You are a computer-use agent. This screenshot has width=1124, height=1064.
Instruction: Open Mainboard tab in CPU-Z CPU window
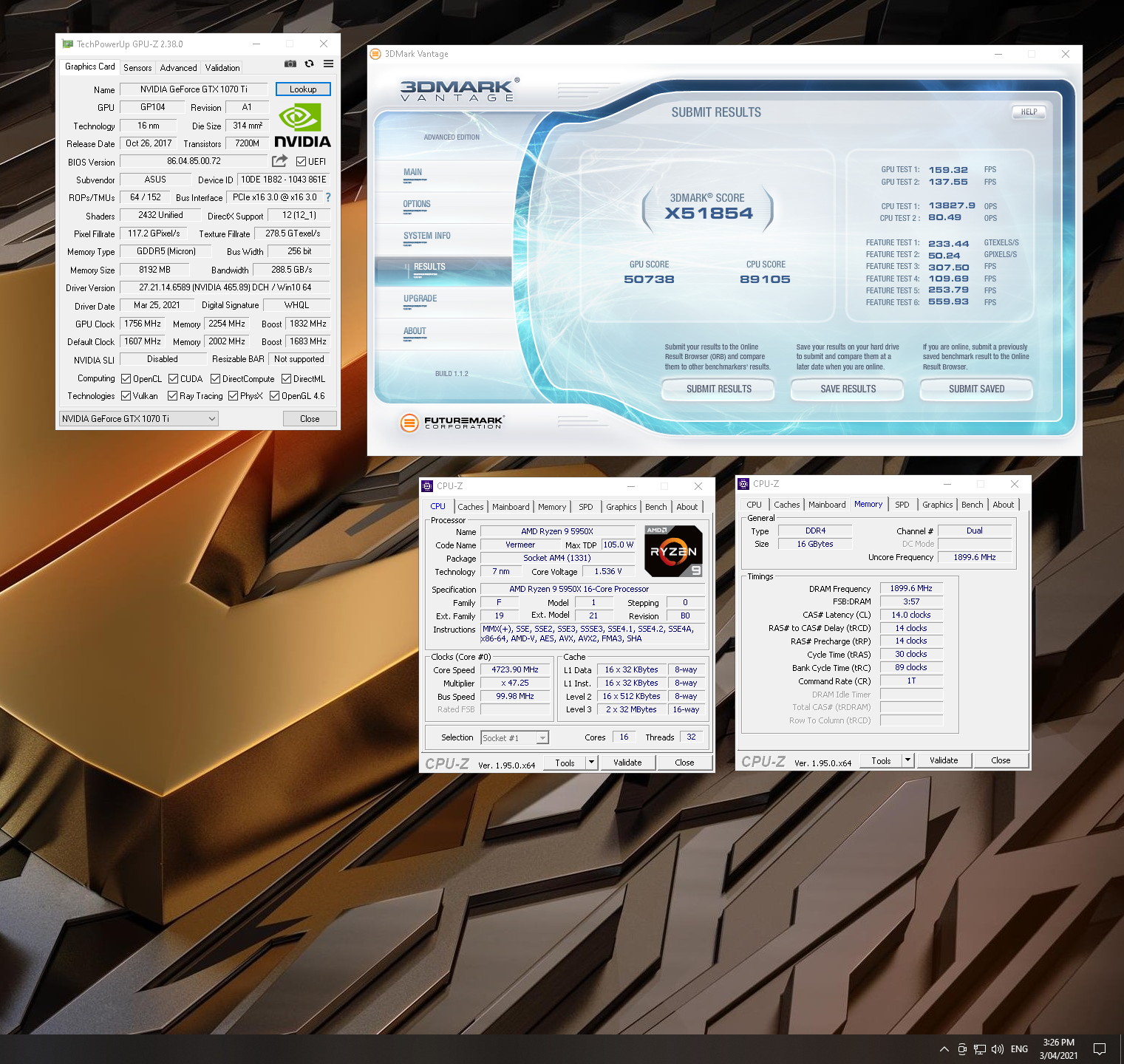point(511,507)
